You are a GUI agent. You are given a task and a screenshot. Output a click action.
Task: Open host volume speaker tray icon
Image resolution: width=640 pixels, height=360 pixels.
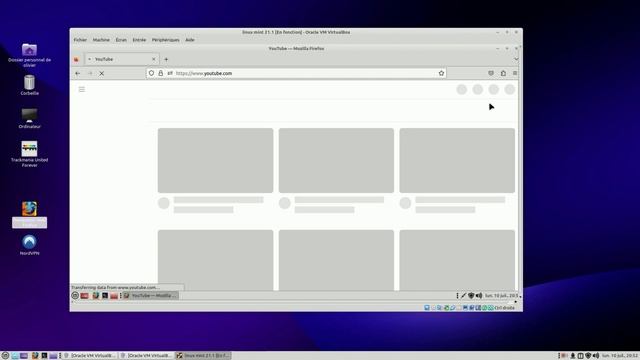[596, 356]
